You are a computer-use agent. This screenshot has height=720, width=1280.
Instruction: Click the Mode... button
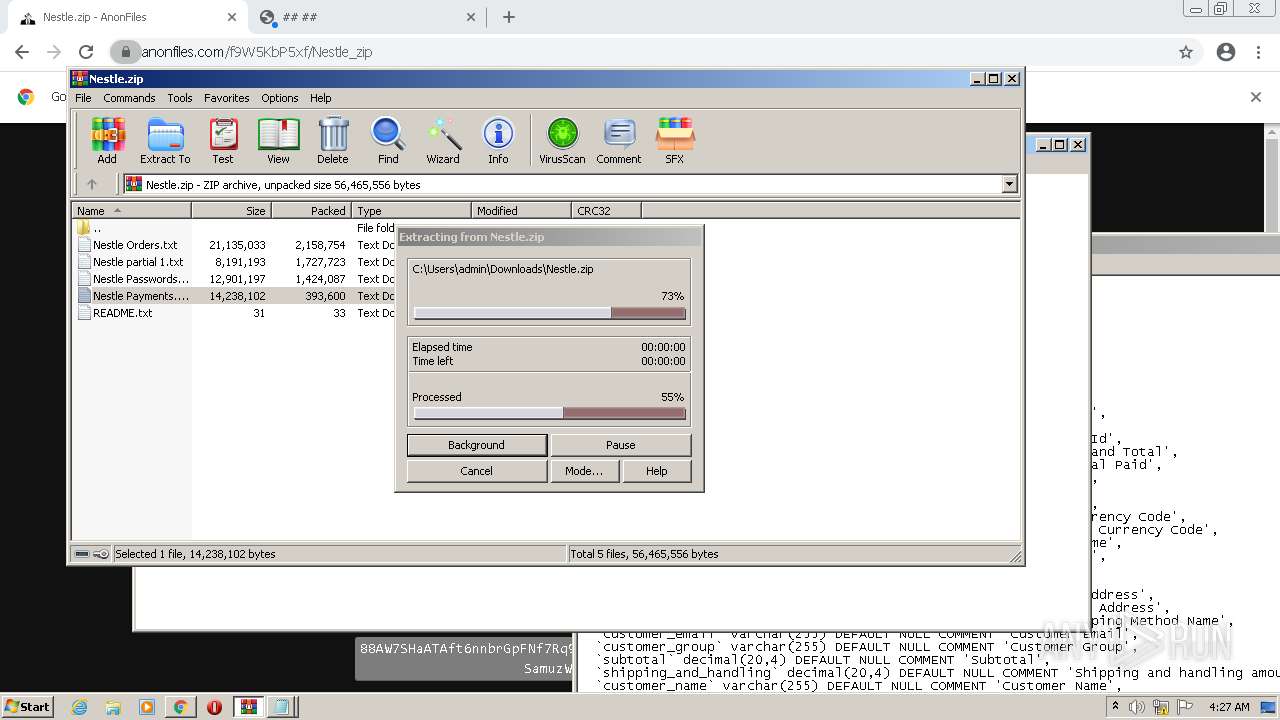[x=584, y=471]
